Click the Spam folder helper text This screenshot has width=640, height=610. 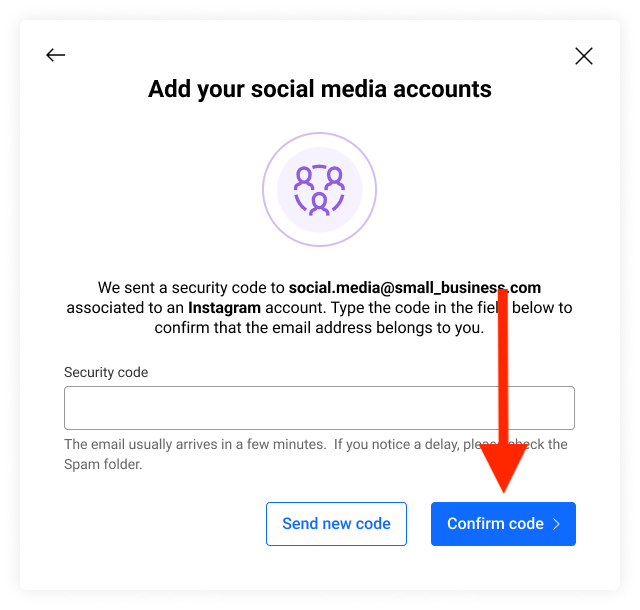103,464
